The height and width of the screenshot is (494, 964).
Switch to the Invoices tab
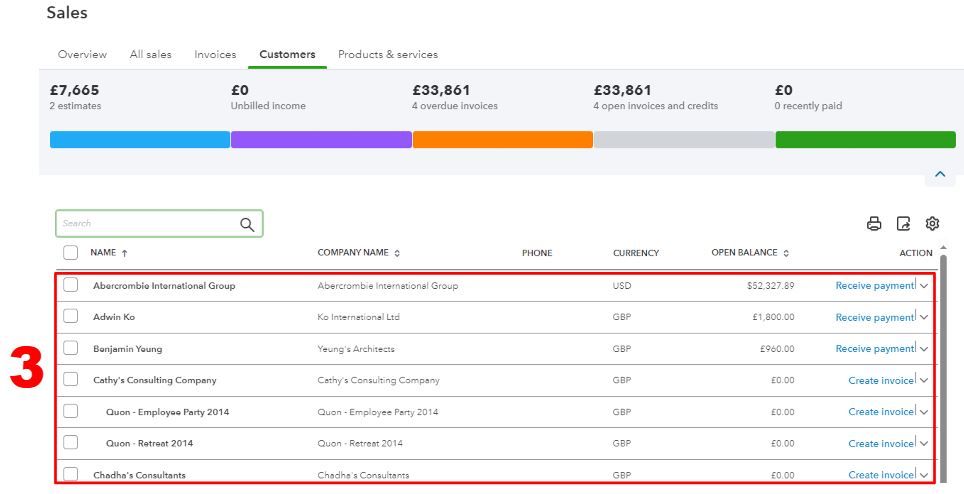tap(215, 54)
